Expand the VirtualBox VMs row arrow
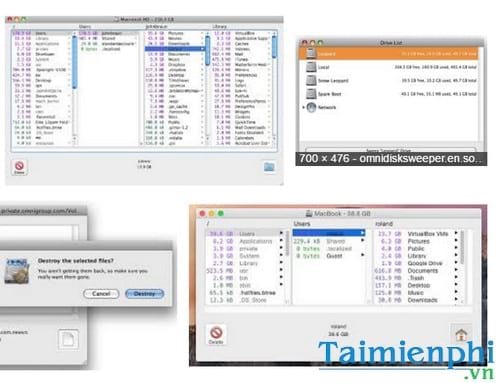The height and width of the screenshot is (383, 500). click(456, 233)
